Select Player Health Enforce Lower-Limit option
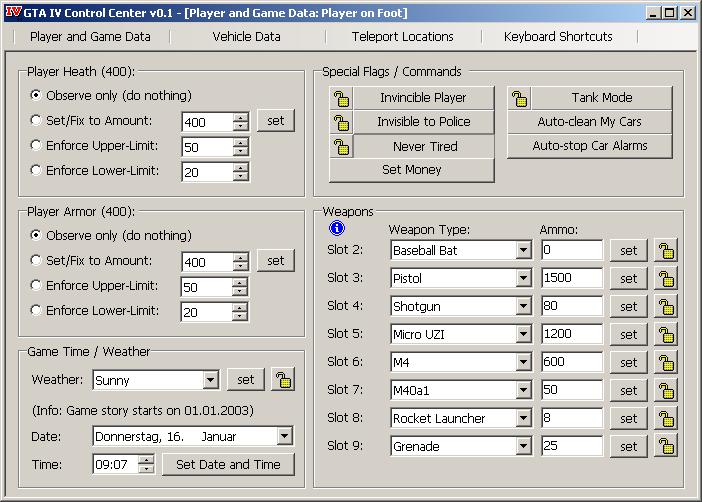 pyautogui.click(x=37, y=170)
